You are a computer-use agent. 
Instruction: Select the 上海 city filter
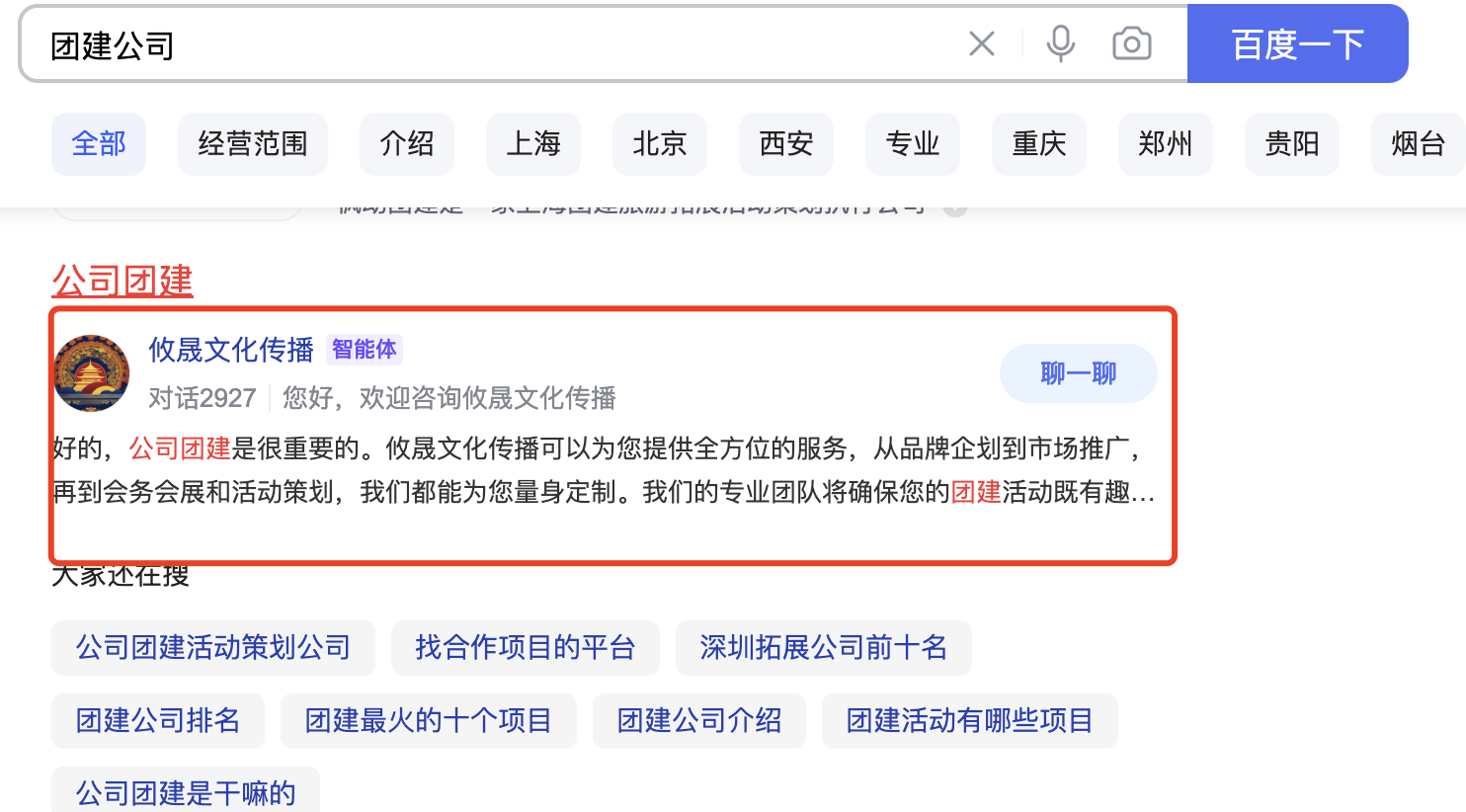click(532, 144)
